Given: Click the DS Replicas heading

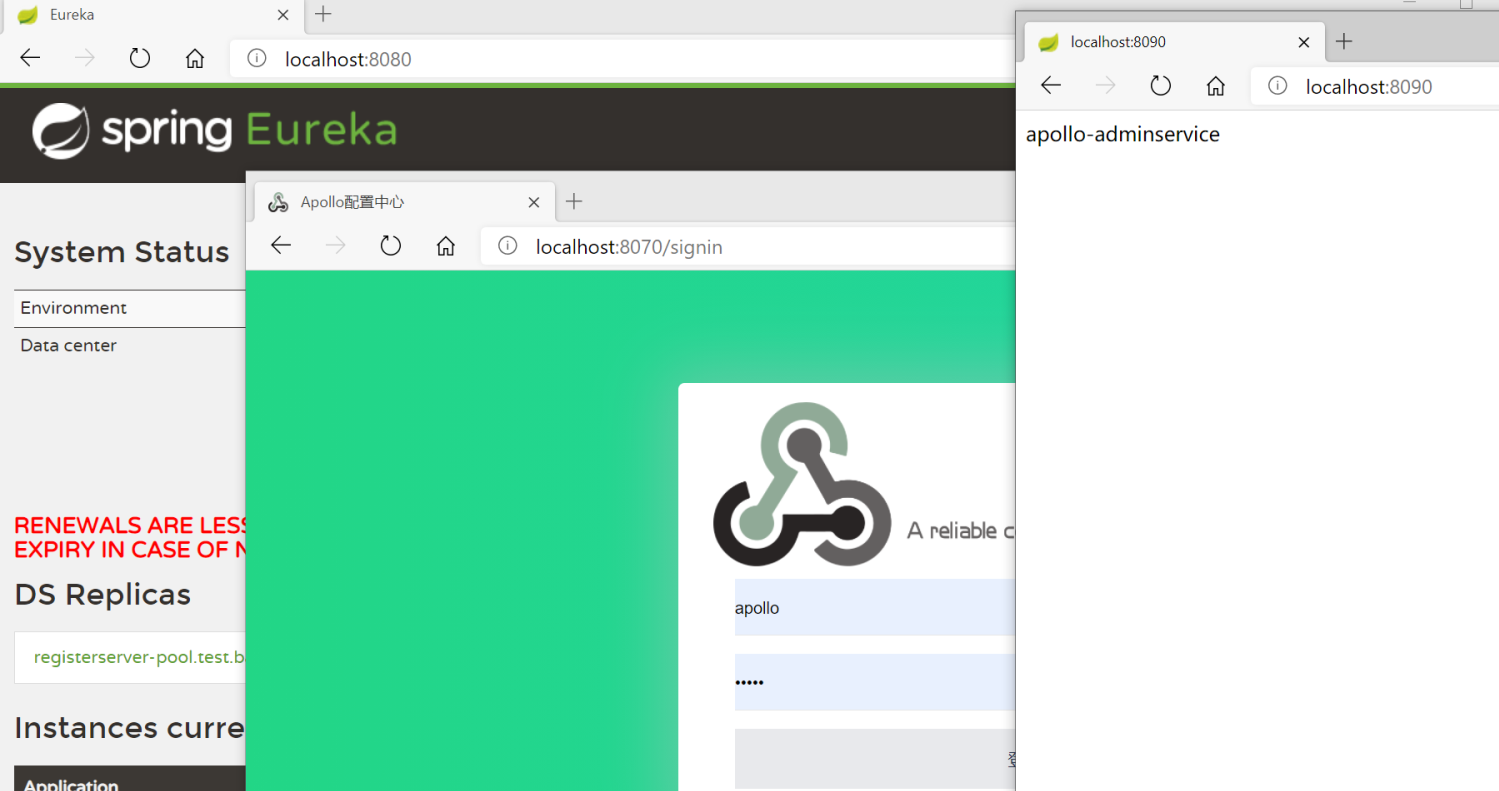Looking at the screenshot, I should pyautogui.click(x=103, y=594).
